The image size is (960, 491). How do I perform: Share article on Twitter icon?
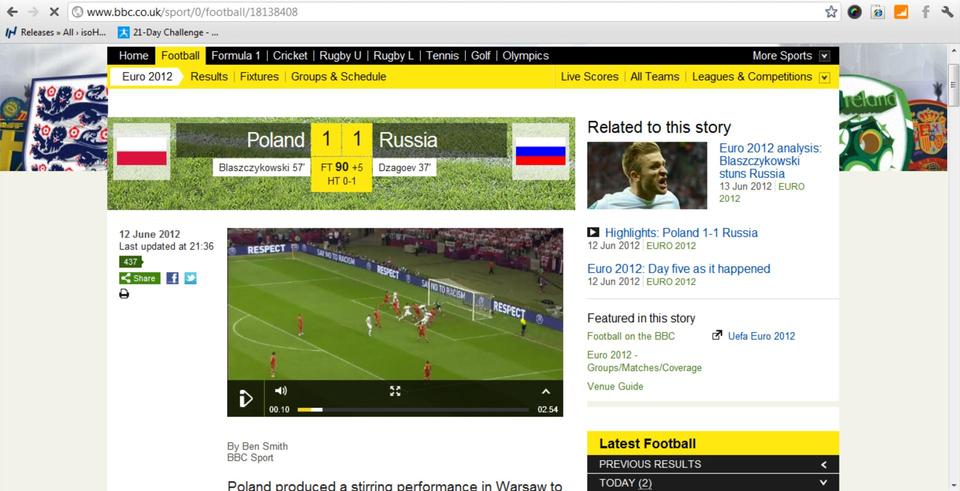[190, 278]
